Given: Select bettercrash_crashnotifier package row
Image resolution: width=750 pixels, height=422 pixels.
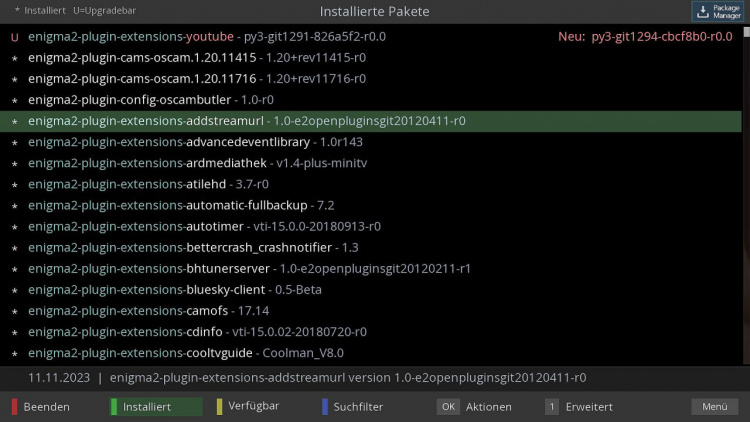Looking at the screenshot, I should pyautogui.click(x=371, y=247).
